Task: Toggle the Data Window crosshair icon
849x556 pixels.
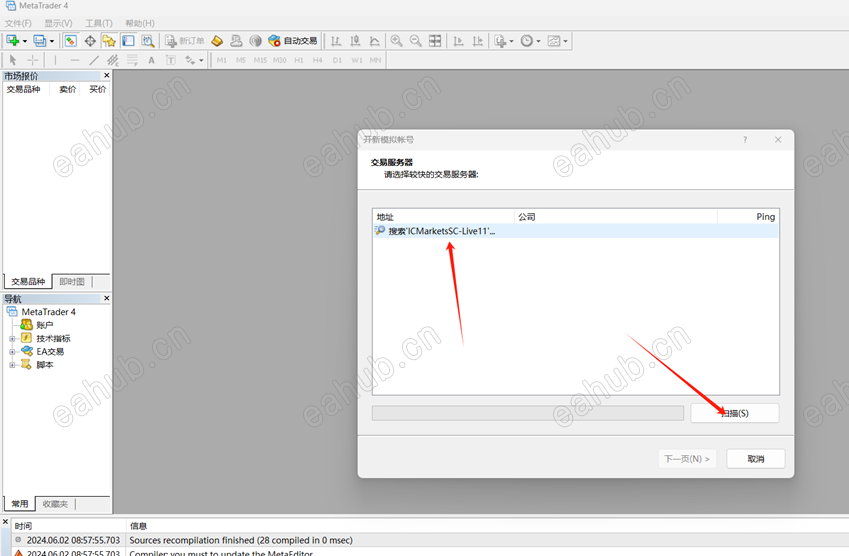Action: [x=90, y=41]
